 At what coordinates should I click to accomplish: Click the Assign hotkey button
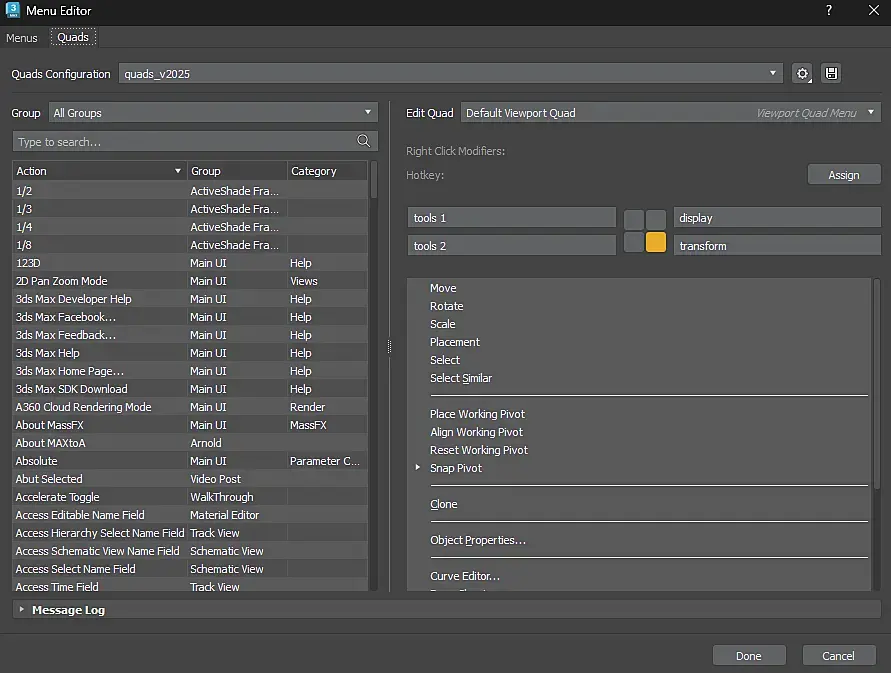point(843,175)
